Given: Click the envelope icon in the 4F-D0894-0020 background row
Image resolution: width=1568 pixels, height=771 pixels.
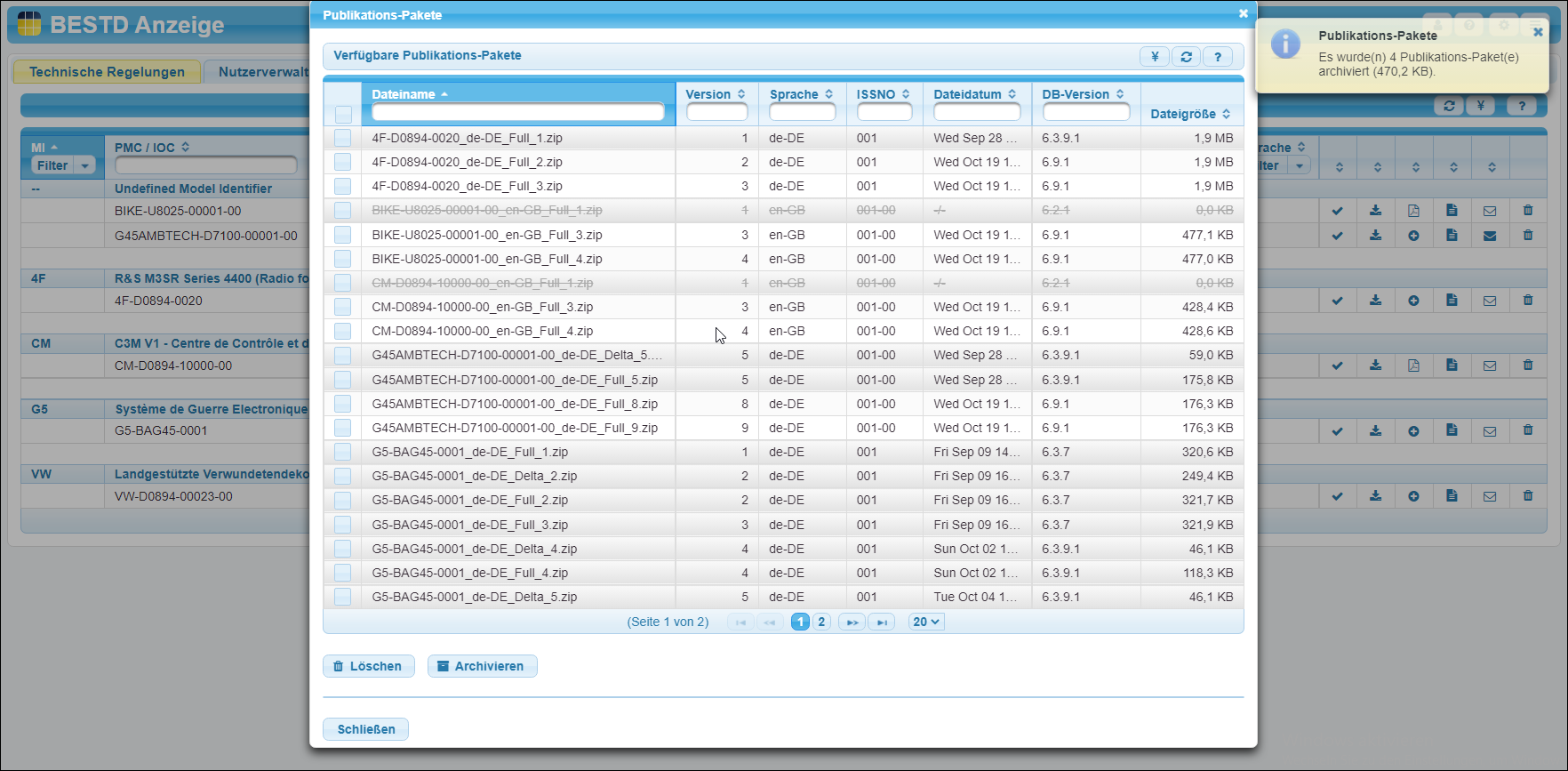Looking at the screenshot, I should coord(1490,301).
